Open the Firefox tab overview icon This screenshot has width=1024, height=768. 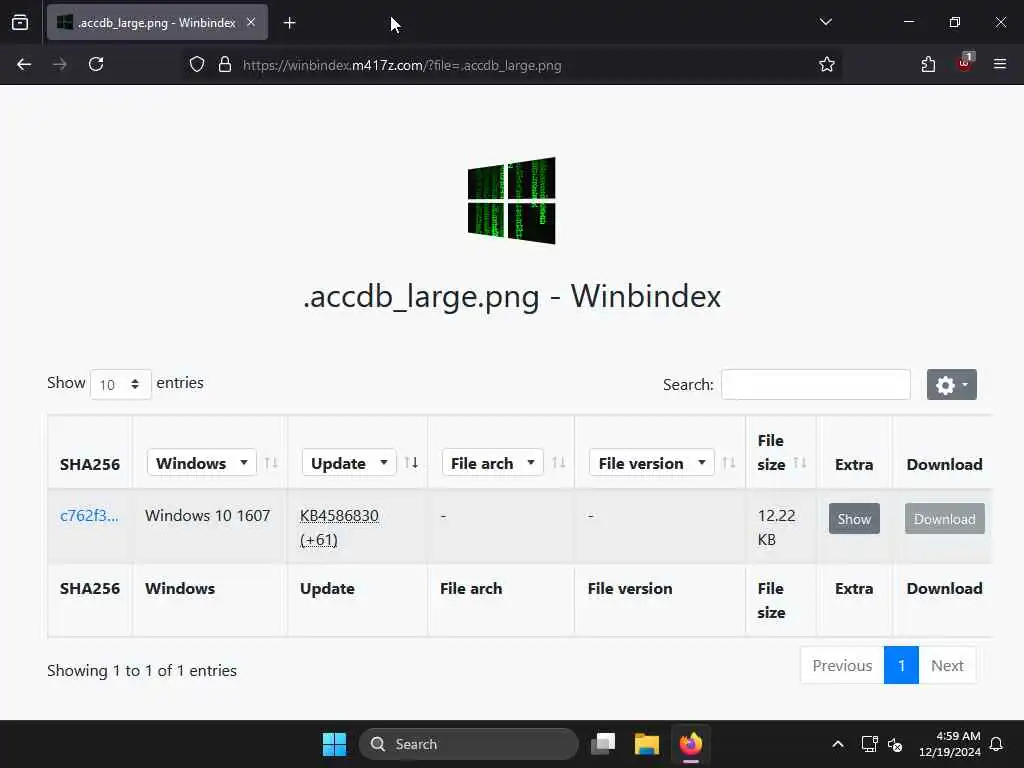20,22
